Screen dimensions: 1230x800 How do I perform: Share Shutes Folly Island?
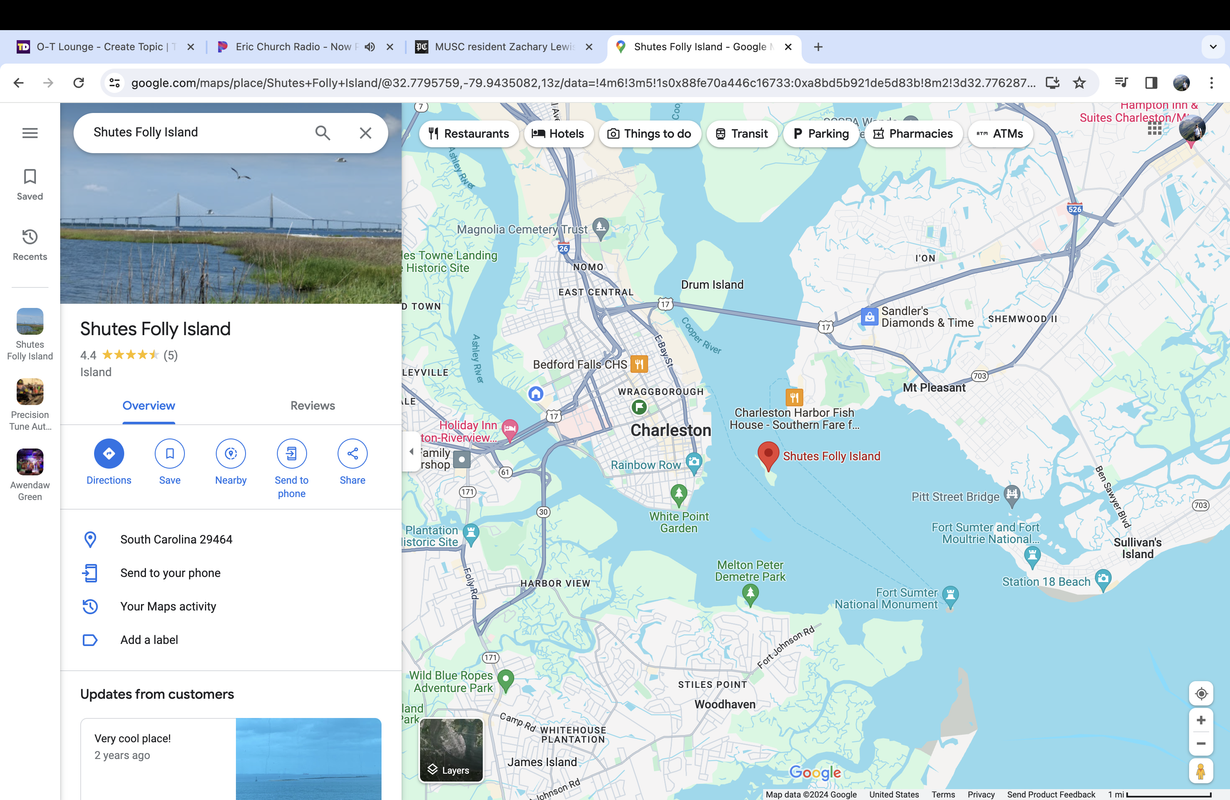pyautogui.click(x=352, y=462)
